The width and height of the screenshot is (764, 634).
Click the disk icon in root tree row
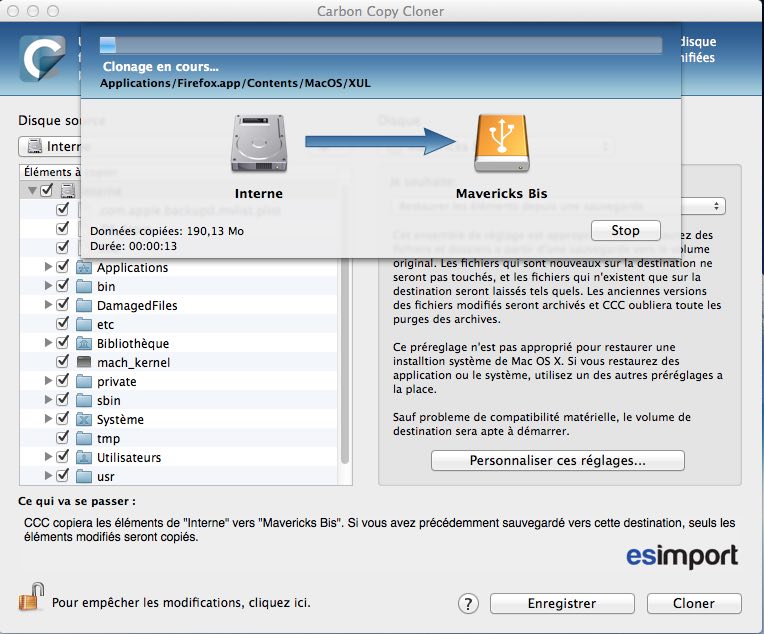click(x=68, y=191)
